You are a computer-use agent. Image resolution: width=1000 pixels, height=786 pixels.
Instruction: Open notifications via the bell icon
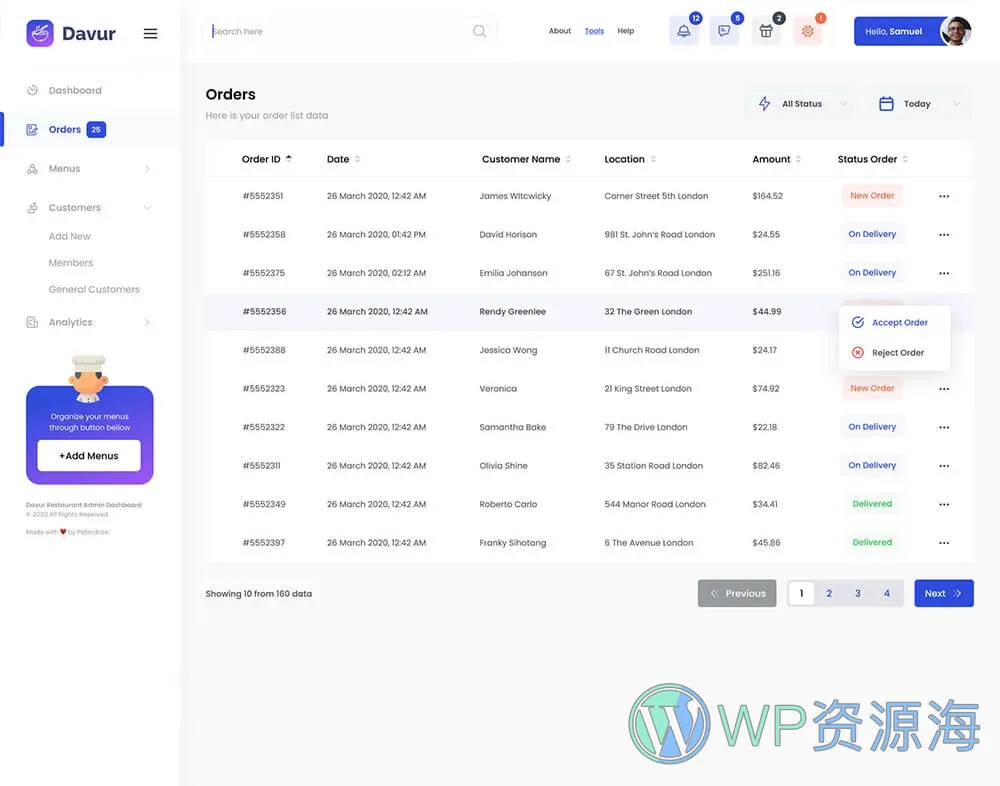tap(684, 31)
